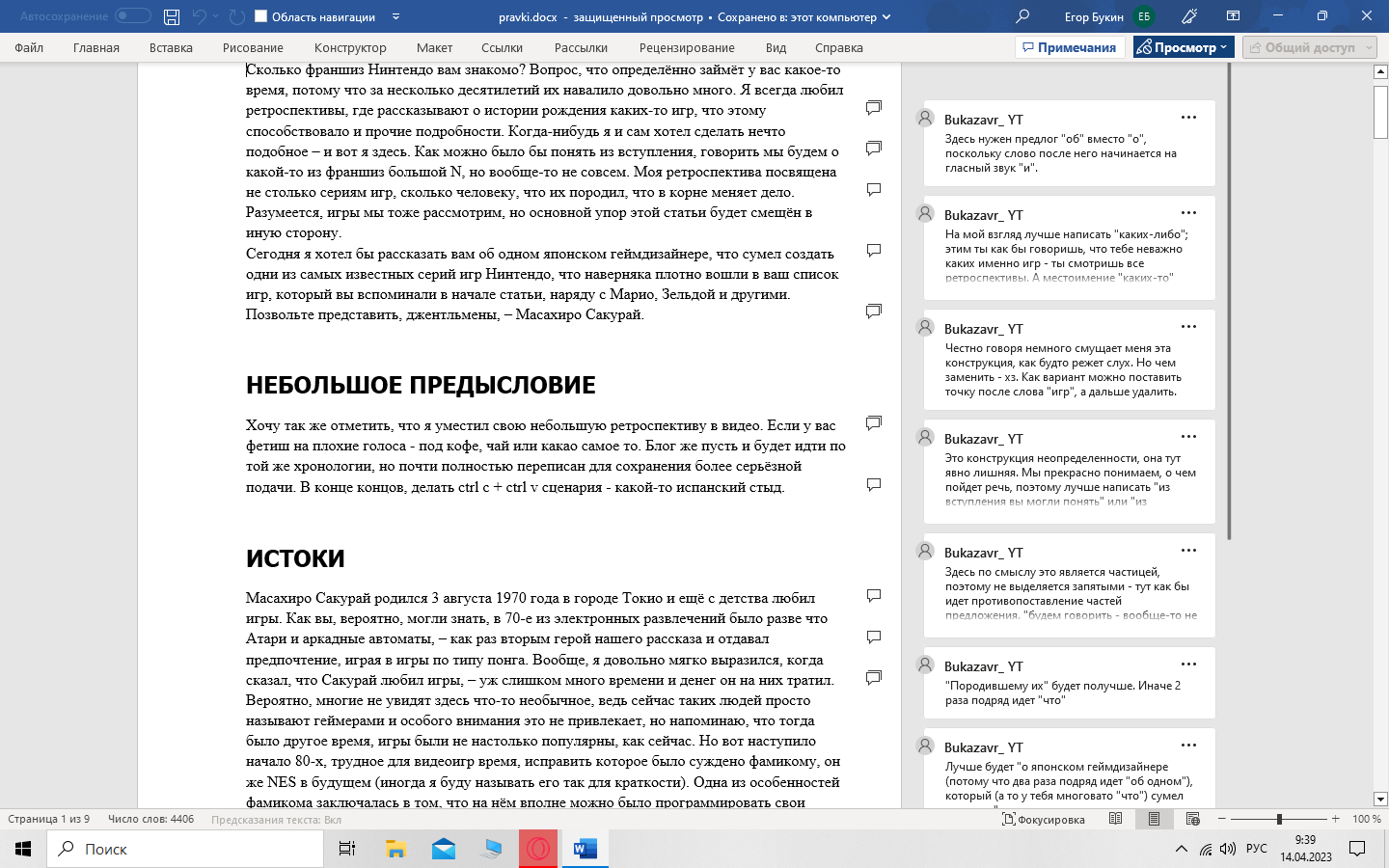This screenshot has height=868, width=1389.
Task: Switch to Print Layout view icon
Action: point(1154,819)
